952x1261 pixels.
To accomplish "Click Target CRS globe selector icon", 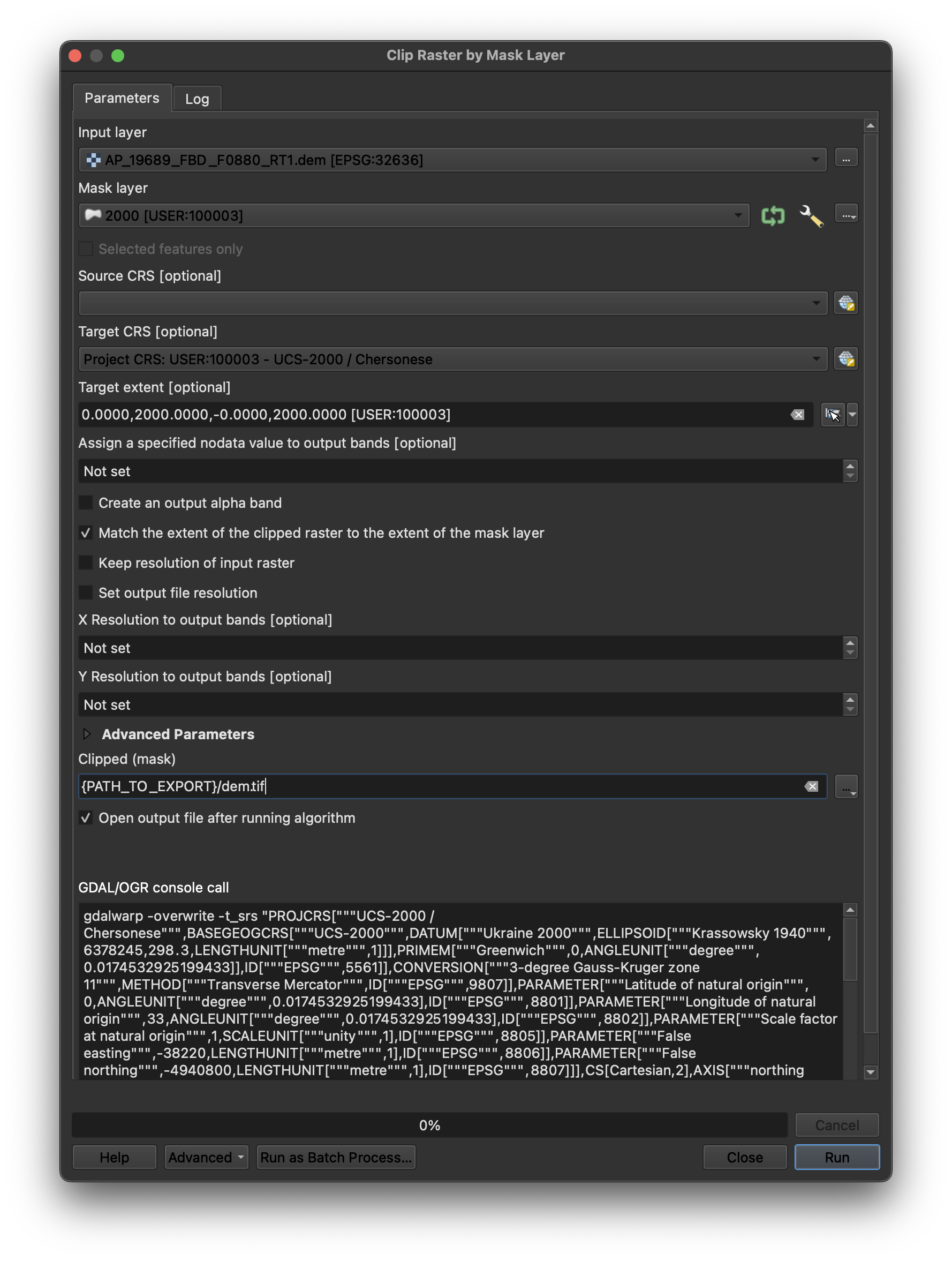I will [845, 359].
